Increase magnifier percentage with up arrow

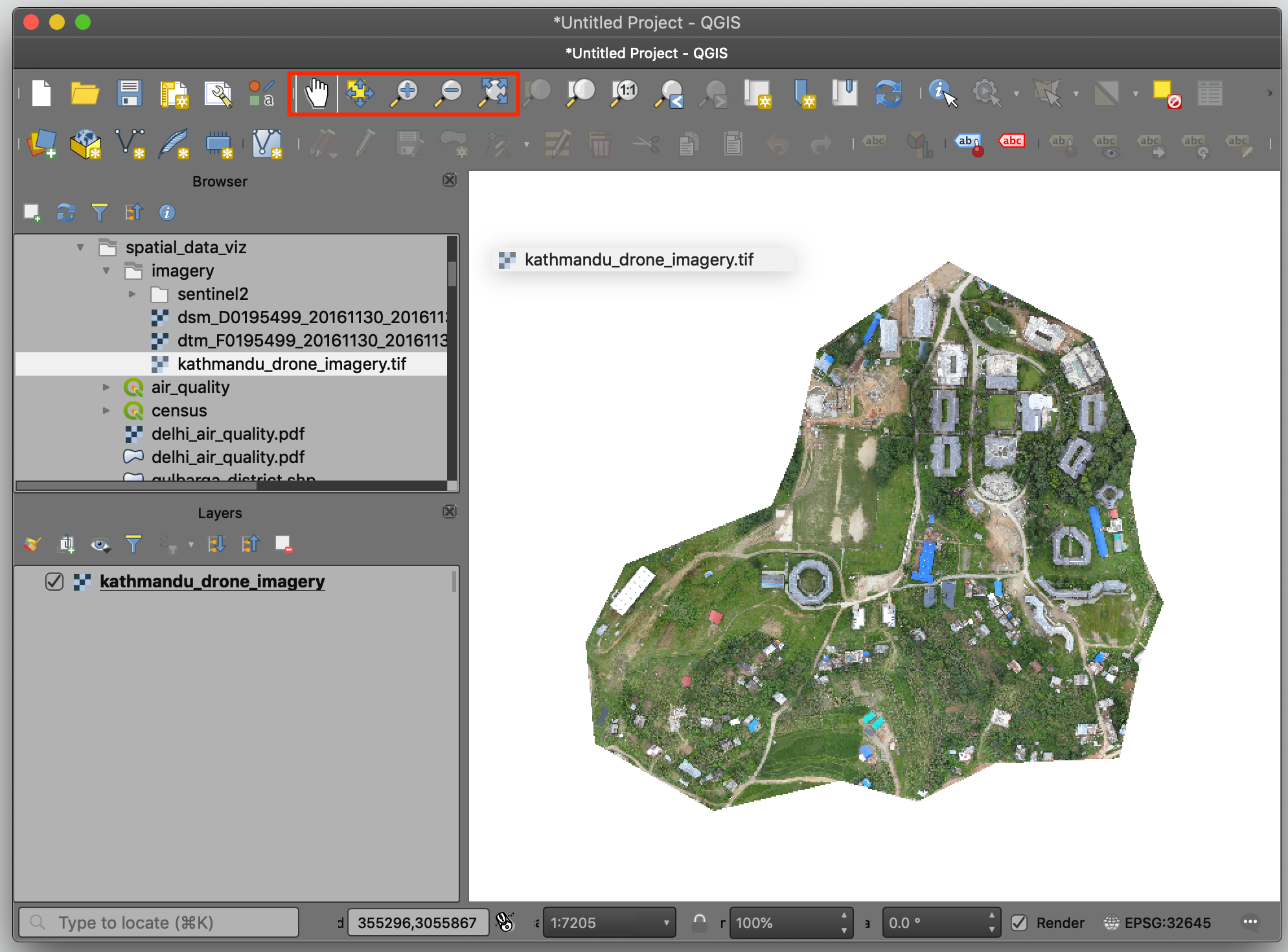844,916
